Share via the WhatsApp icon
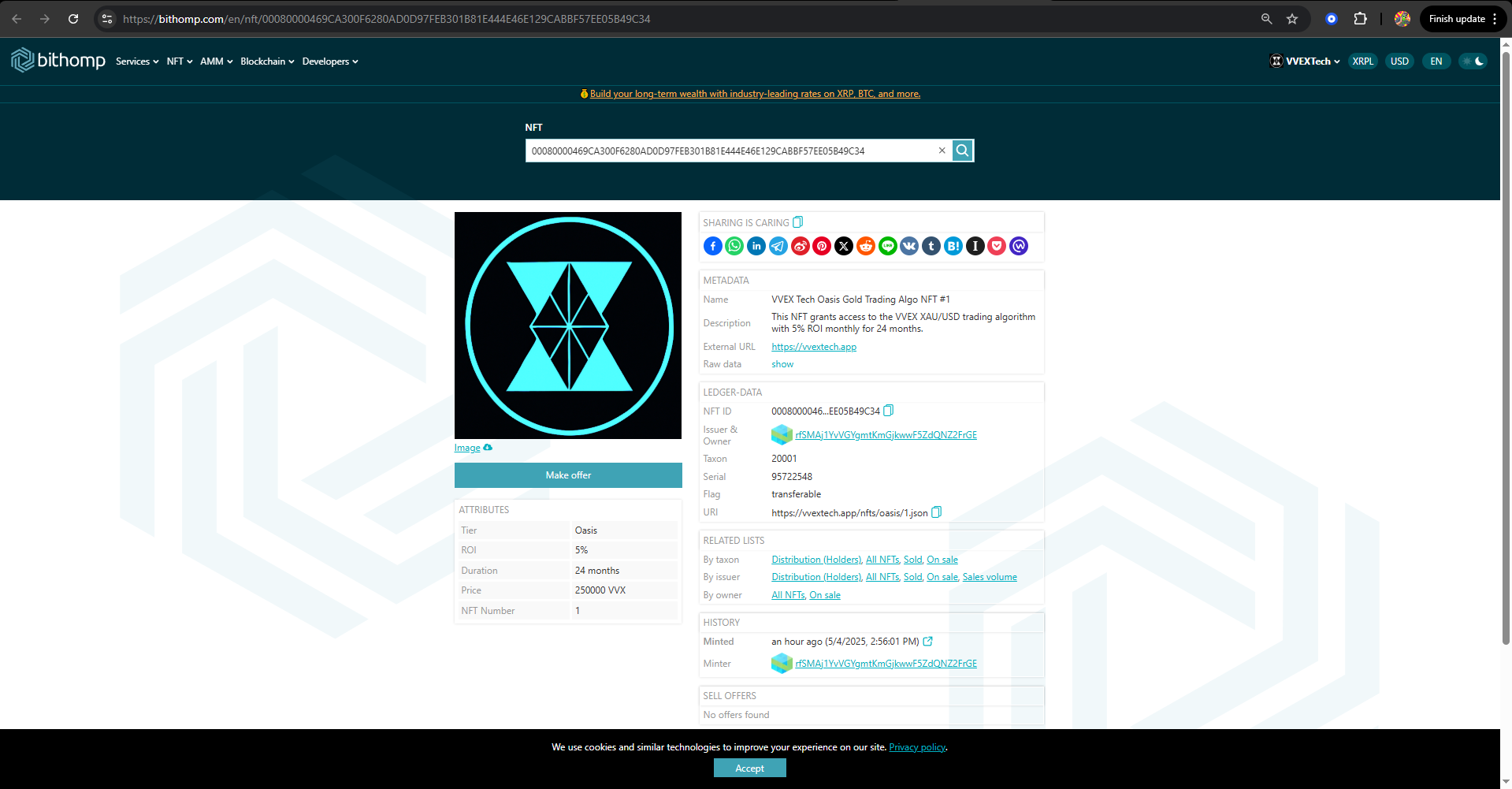1512x789 pixels. click(x=734, y=246)
